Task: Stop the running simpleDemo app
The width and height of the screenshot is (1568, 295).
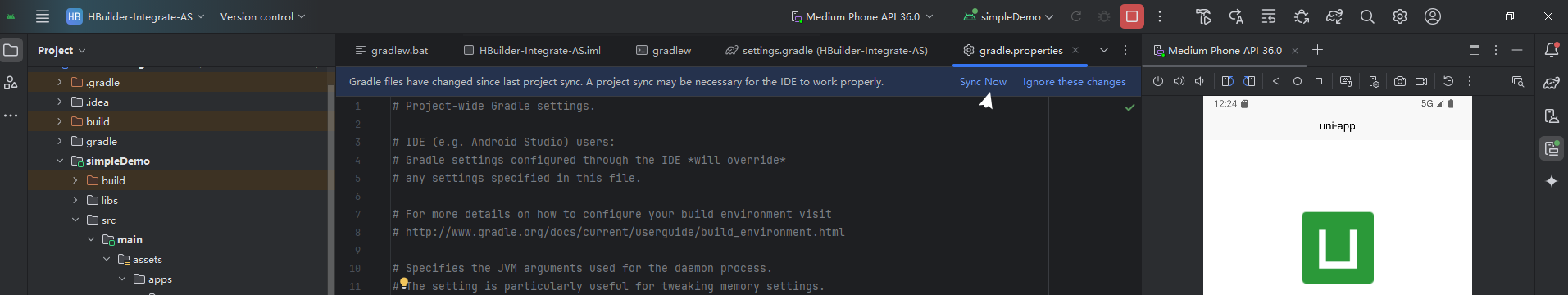Action: [x=1132, y=16]
